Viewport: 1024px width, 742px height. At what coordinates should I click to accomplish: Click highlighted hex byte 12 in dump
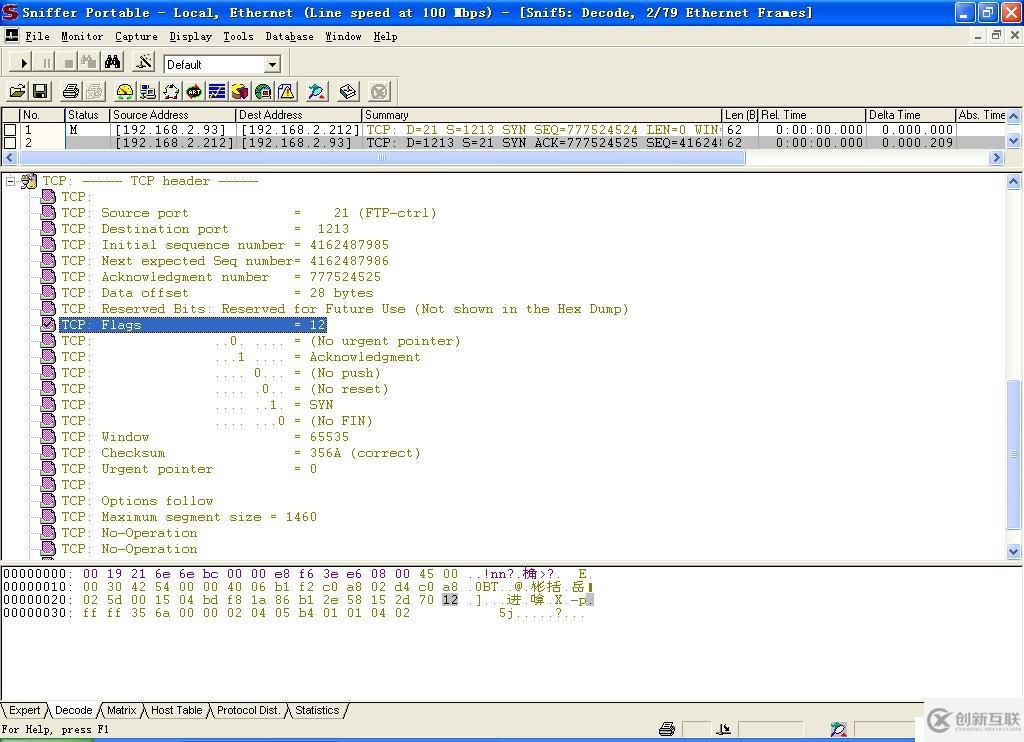tap(450, 600)
